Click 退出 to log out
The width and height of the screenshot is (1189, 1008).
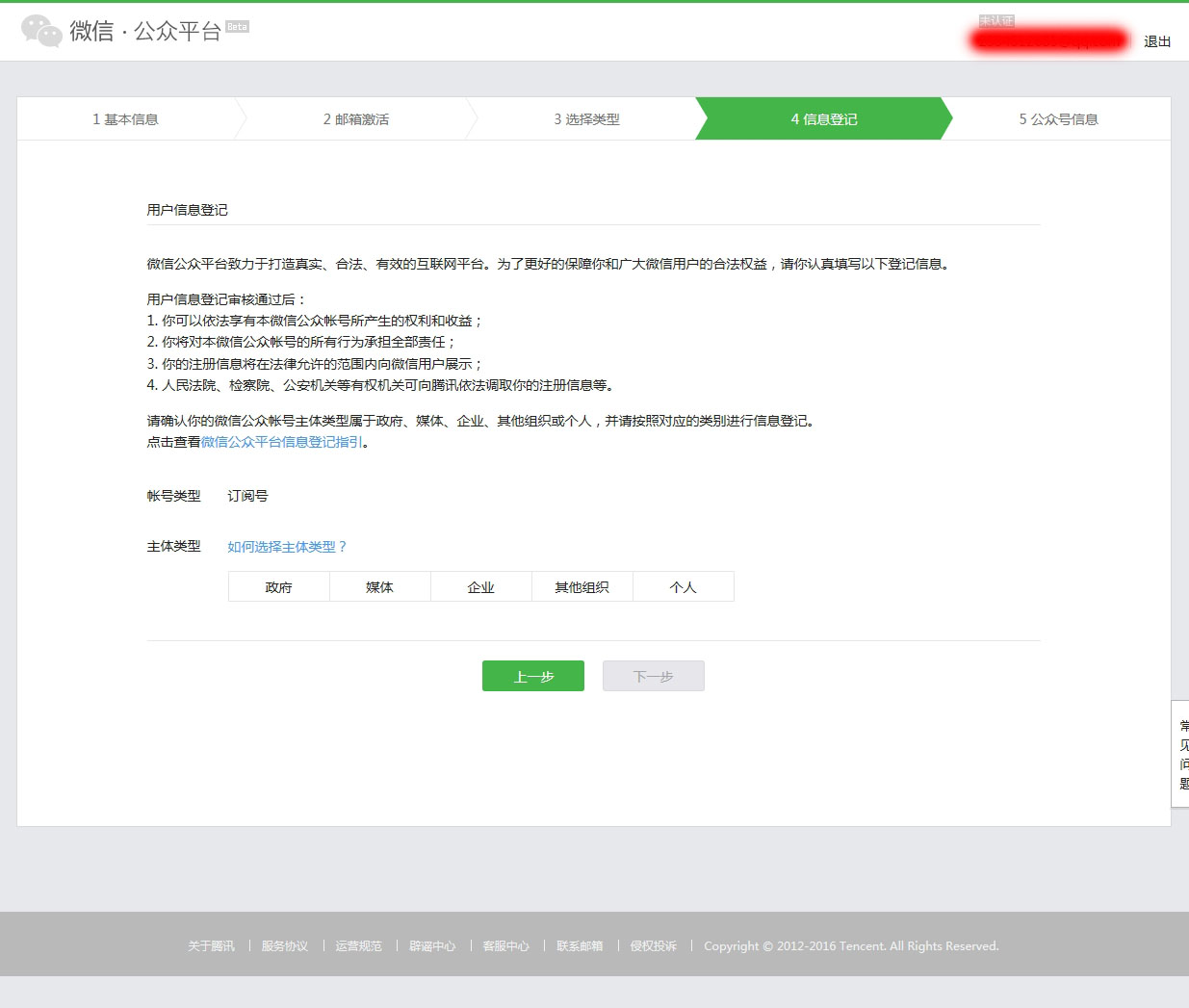click(1157, 41)
